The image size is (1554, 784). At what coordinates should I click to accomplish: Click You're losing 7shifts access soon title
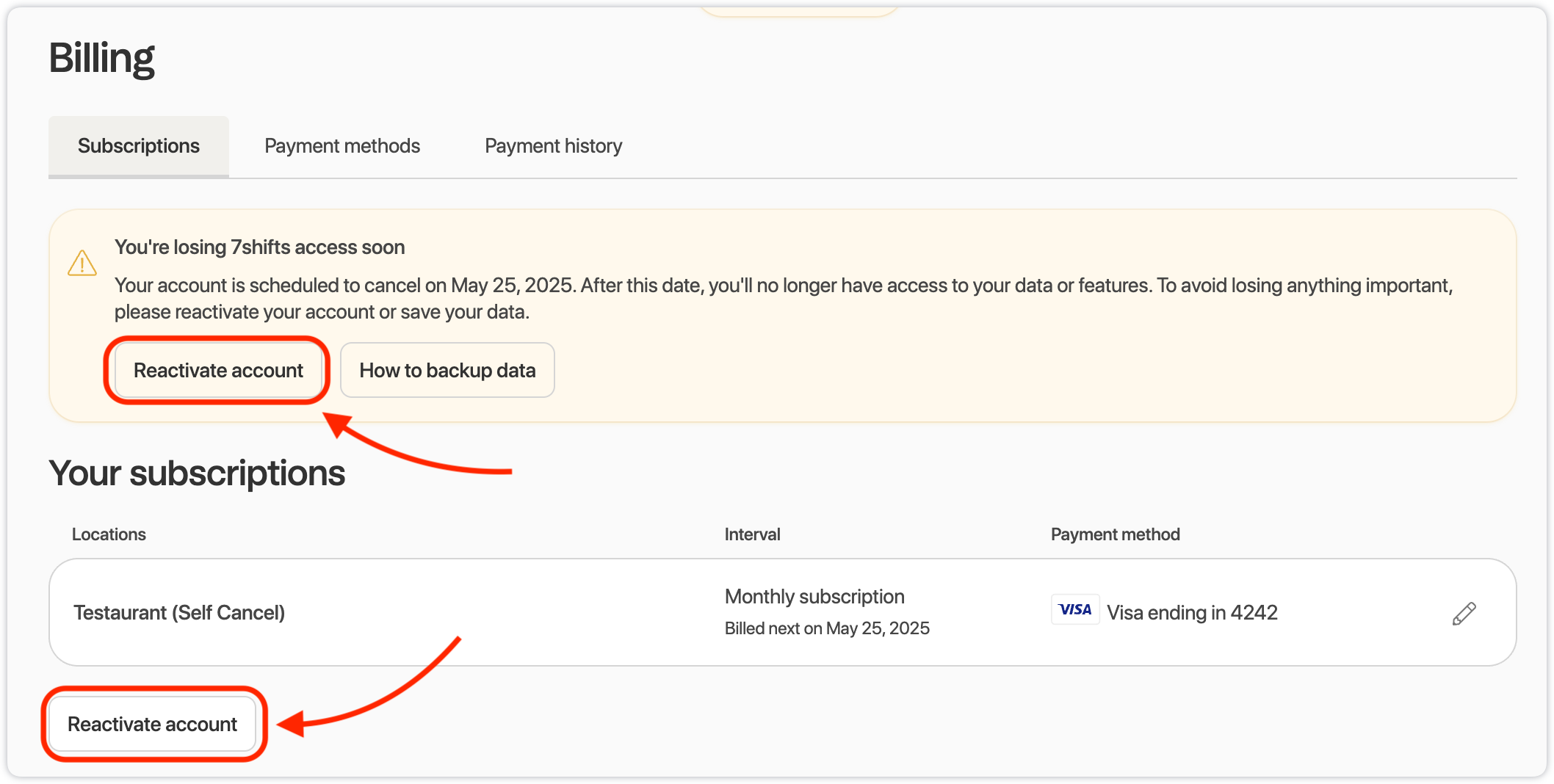(x=259, y=247)
